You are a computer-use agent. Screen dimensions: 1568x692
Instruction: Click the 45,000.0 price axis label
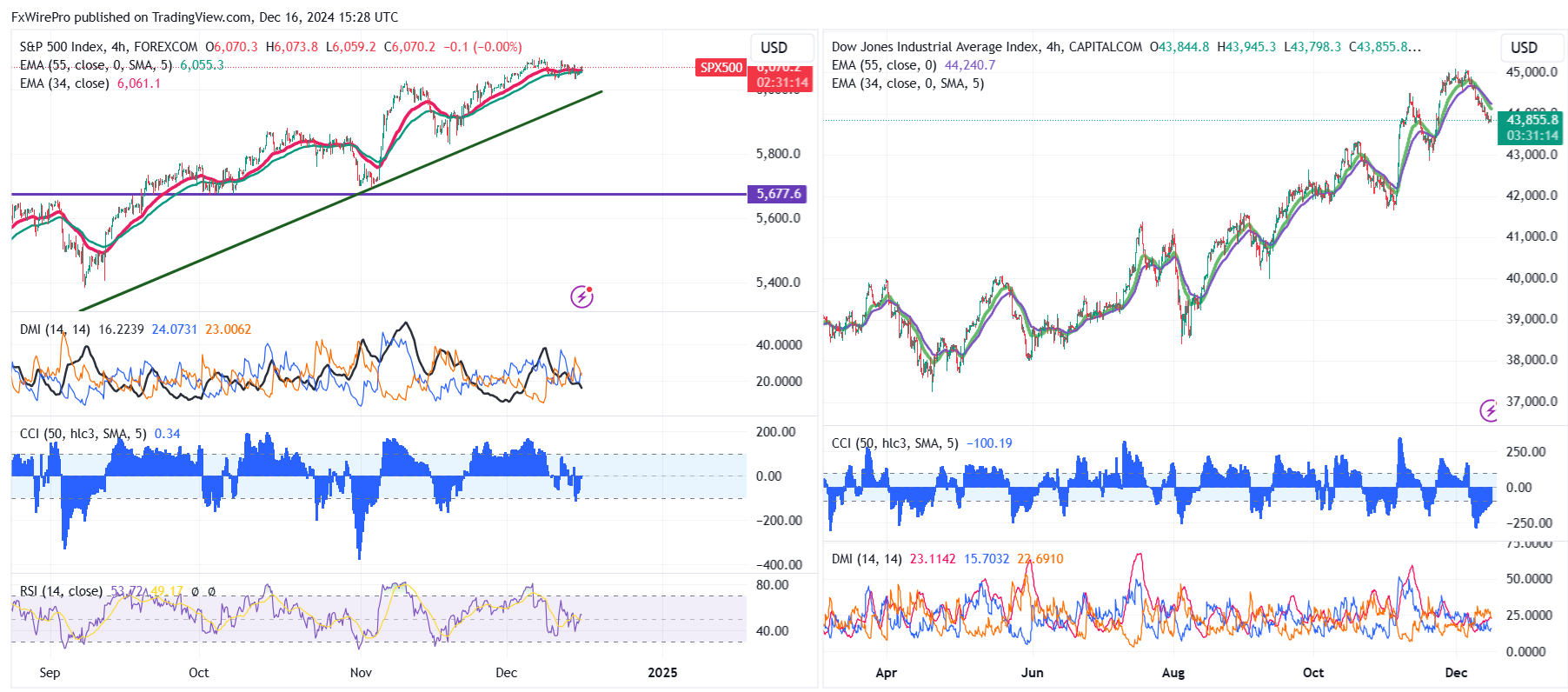point(1531,72)
